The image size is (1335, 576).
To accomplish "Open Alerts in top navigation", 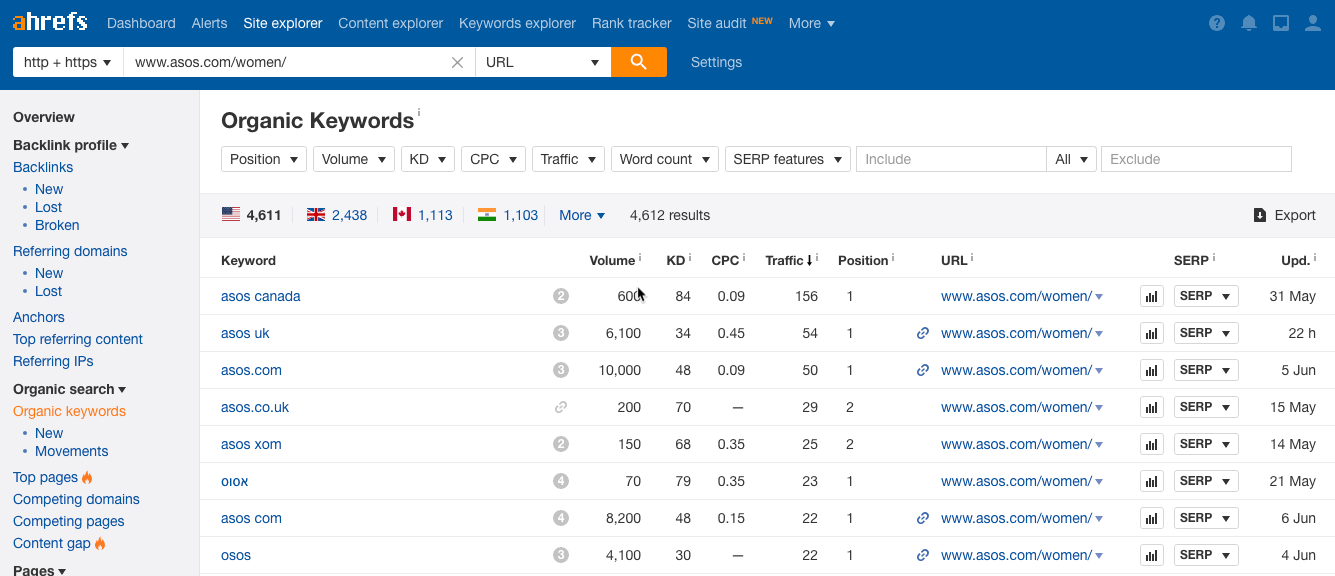I will [x=209, y=23].
